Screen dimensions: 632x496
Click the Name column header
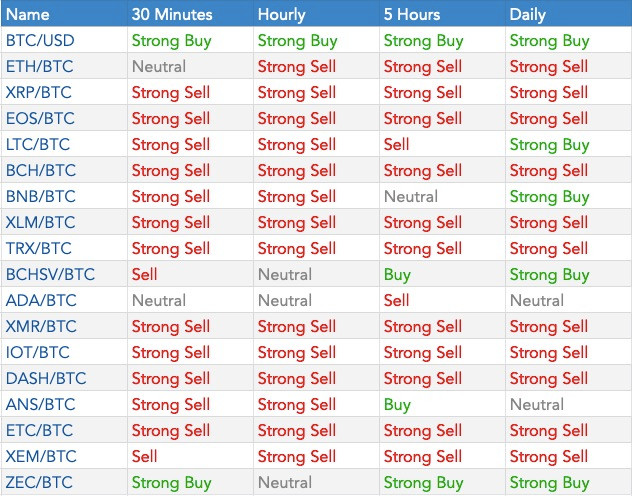tap(28, 15)
